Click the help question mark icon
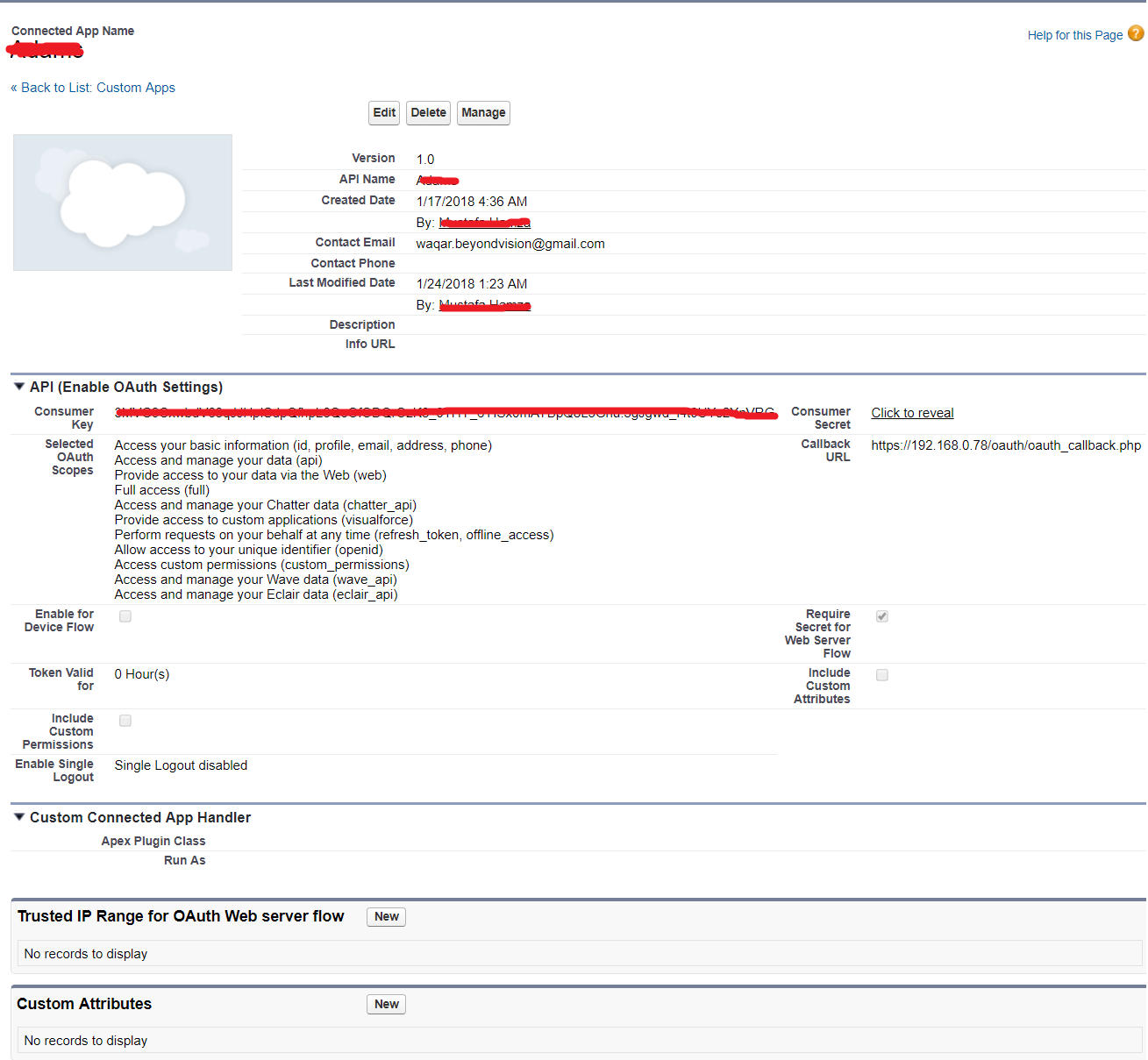The width and height of the screenshot is (1148, 1060). pyautogui.click(x=1136, y=33)
